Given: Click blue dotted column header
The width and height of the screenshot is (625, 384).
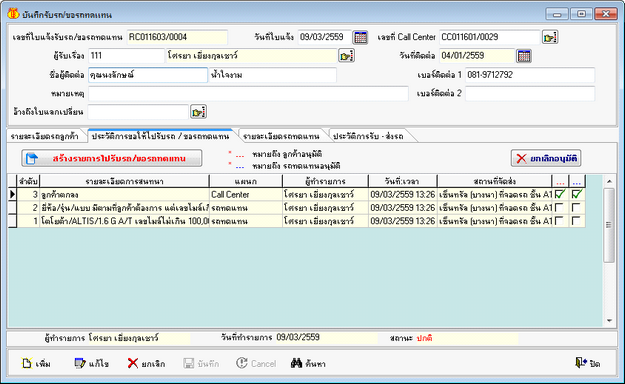Looking at the screenshot, I should pyautogui.click(x=577, y=181).
